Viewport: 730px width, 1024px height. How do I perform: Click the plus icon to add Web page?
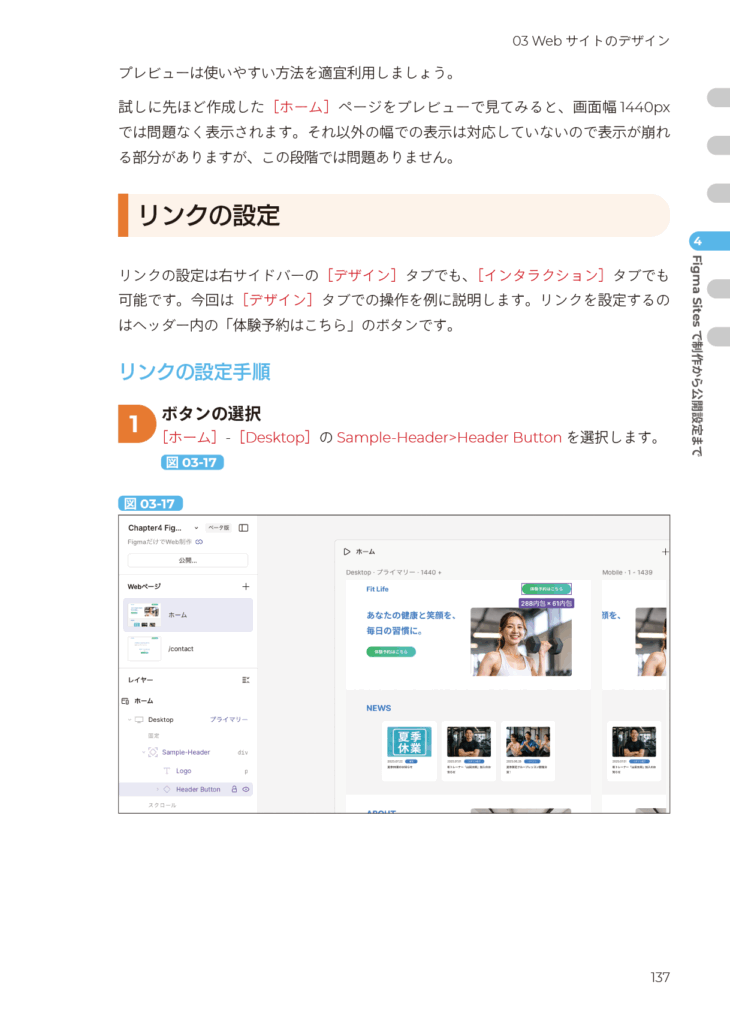coord(245,587)
